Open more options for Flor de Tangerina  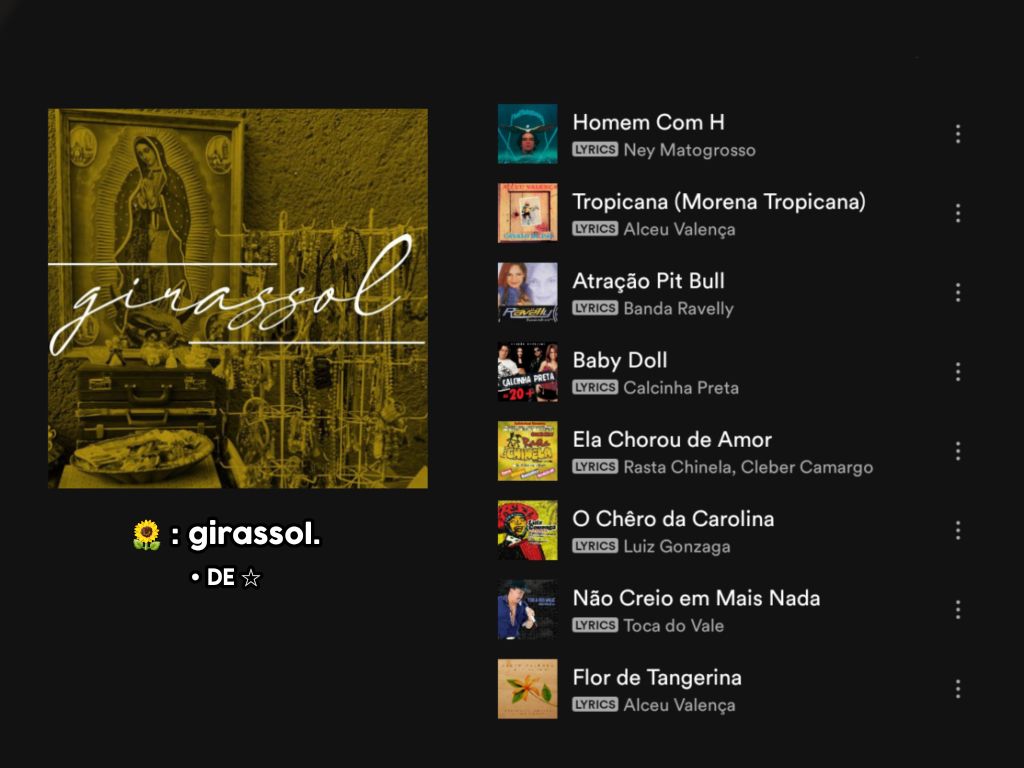tap(957, 689)
